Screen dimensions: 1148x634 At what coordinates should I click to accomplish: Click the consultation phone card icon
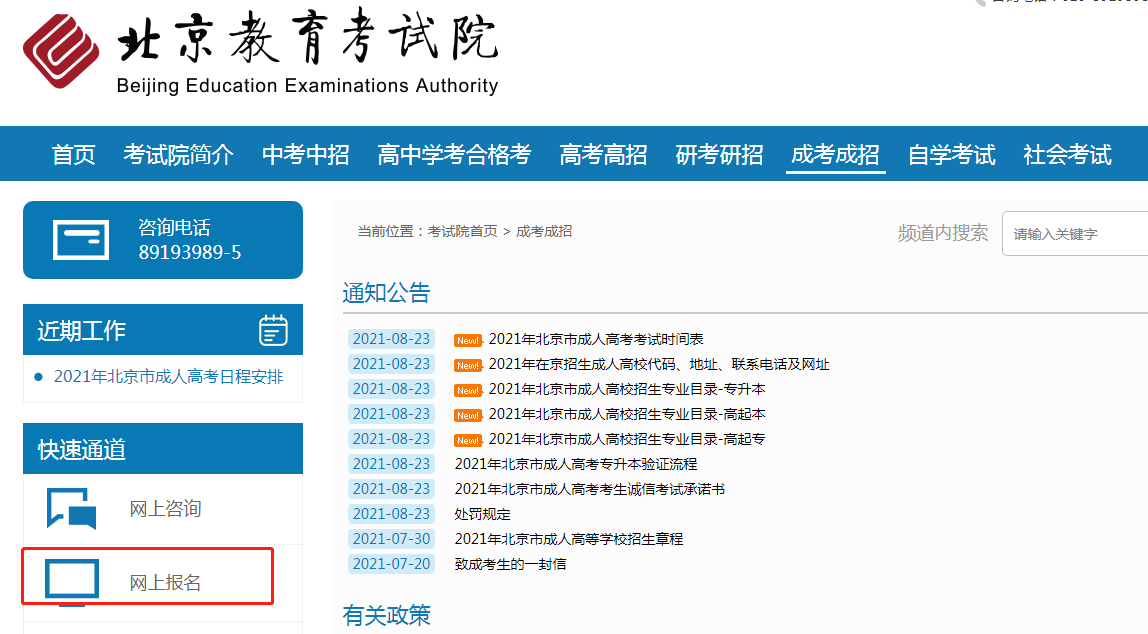pos(81,240)
